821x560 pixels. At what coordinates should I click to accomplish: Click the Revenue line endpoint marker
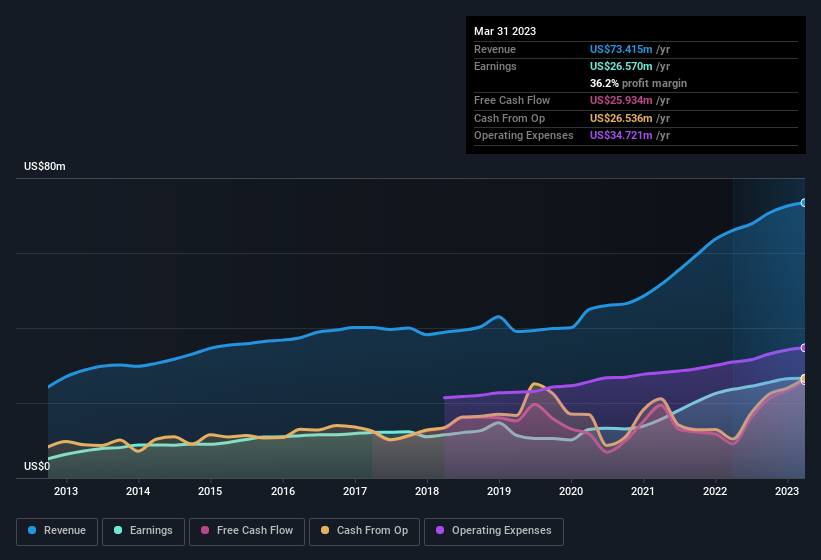[x=804, y=203]
